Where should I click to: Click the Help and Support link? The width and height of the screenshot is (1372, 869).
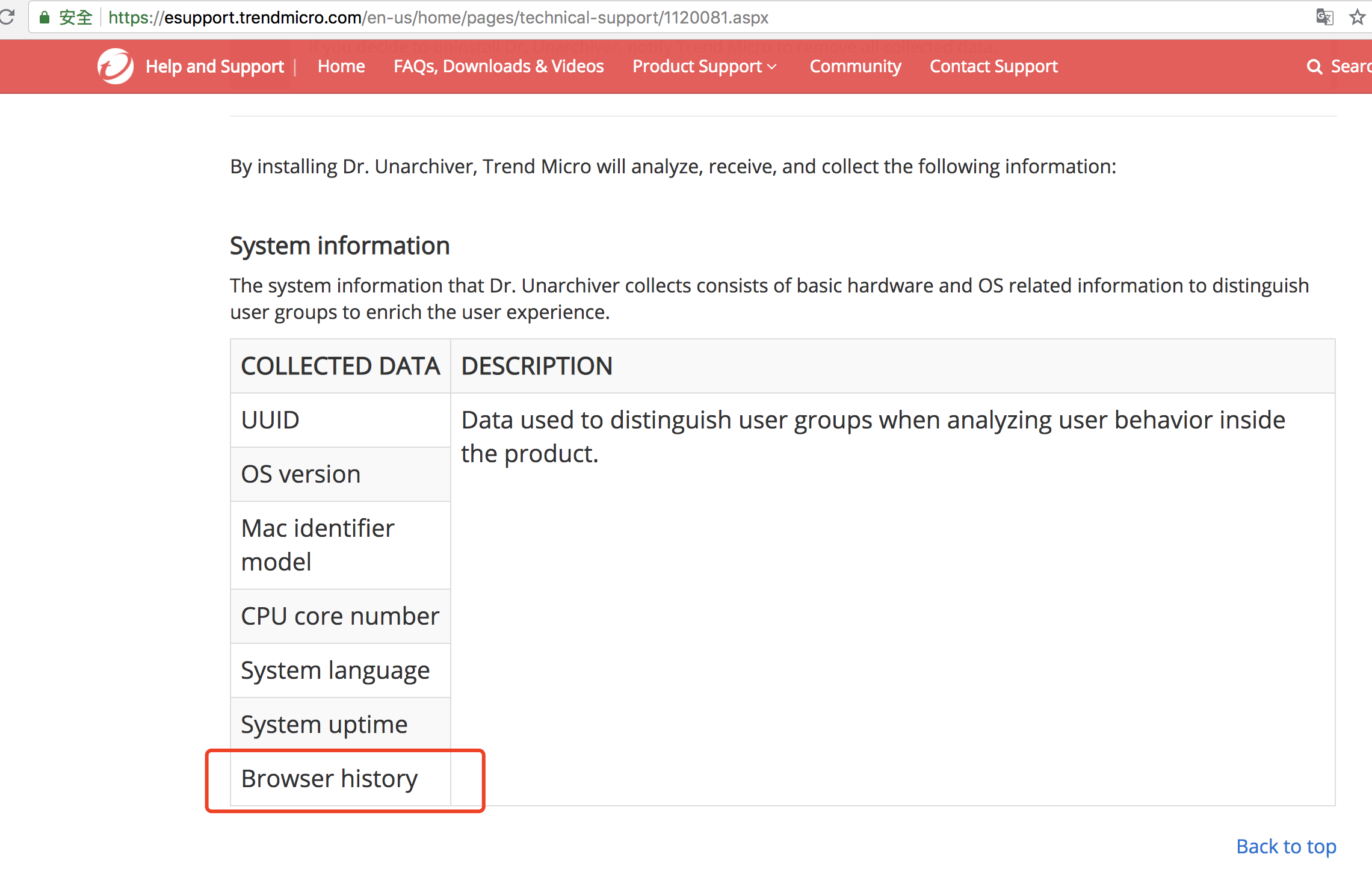[x=215, y=66]
